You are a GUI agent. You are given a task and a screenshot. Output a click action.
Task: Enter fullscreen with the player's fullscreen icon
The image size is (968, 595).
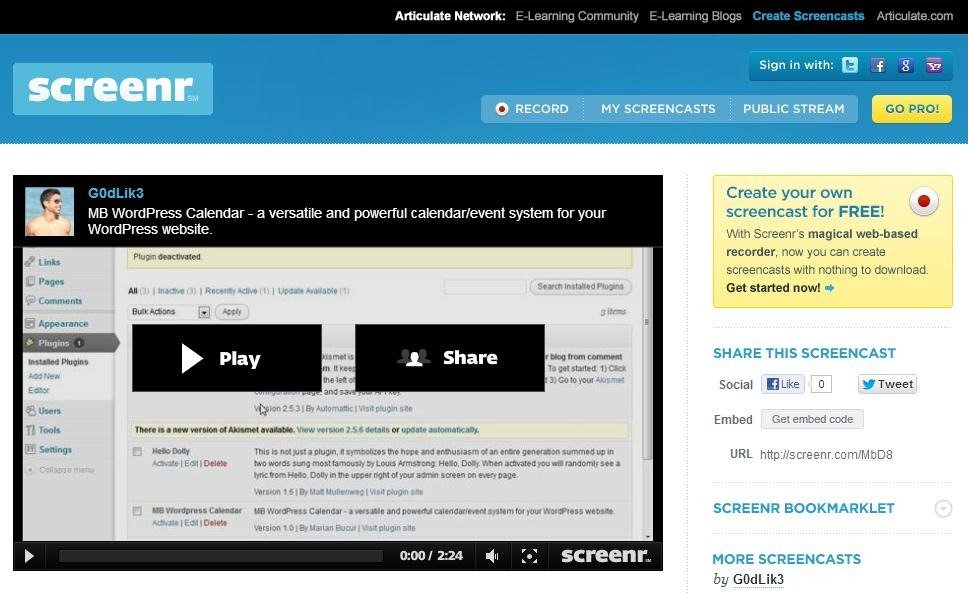tap(529, 556)
